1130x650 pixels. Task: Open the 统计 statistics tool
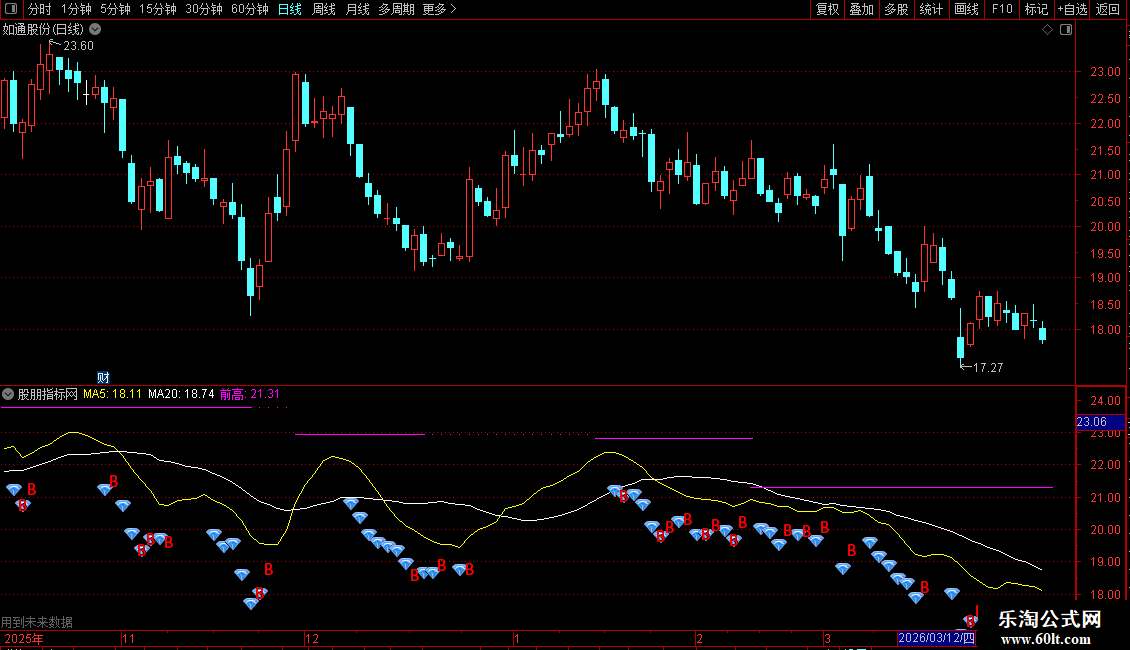pos(930,9)
